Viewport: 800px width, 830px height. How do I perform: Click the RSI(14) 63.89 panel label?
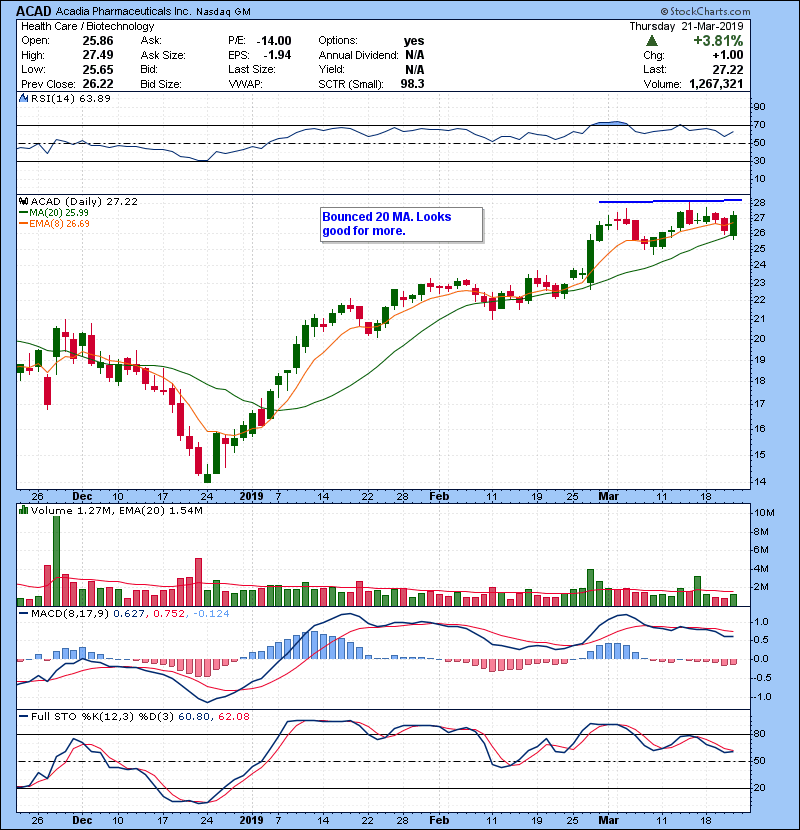tap(71, 98)
